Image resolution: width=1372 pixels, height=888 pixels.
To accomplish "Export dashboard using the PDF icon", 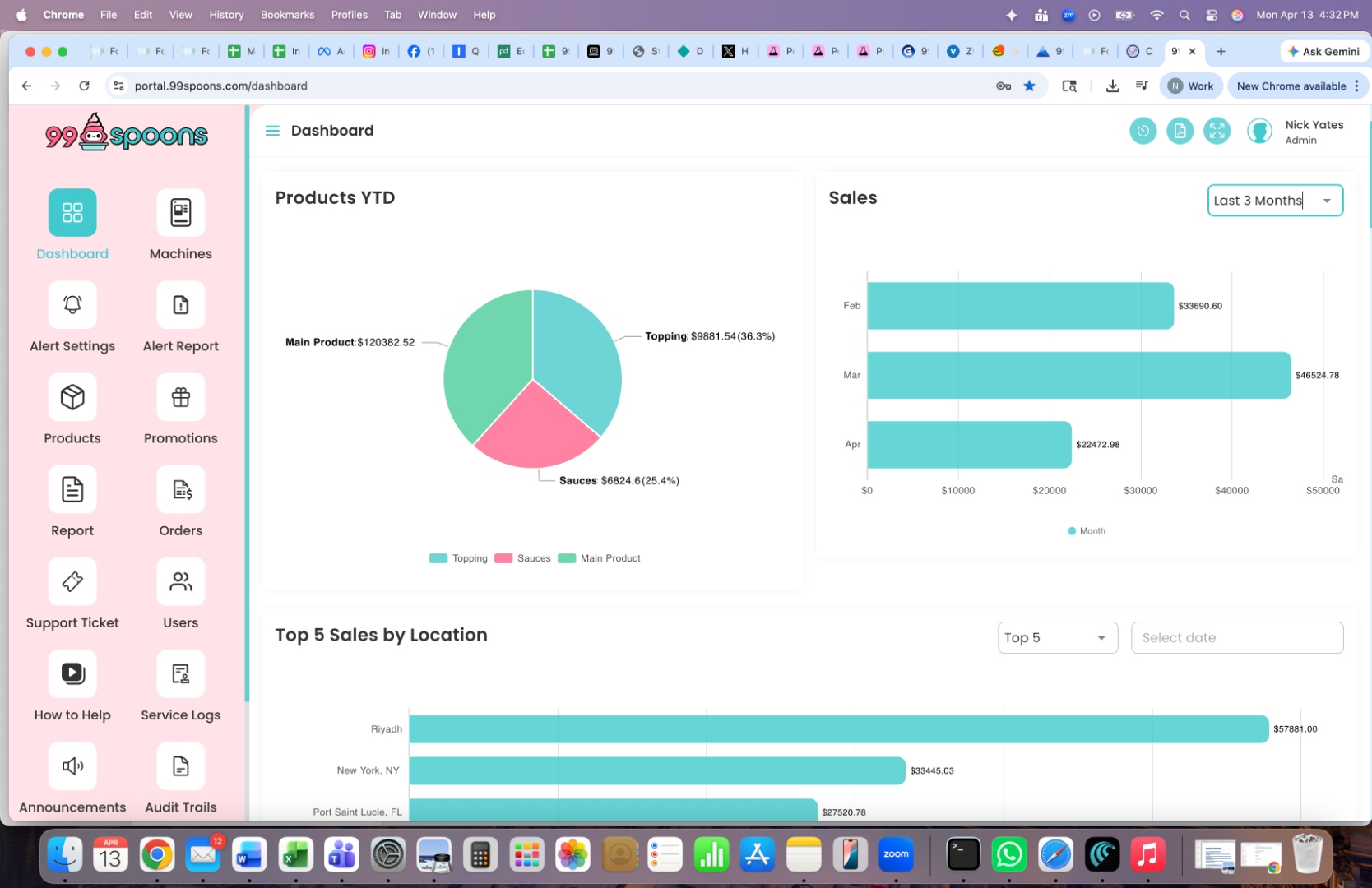I will click(1180, 130).
